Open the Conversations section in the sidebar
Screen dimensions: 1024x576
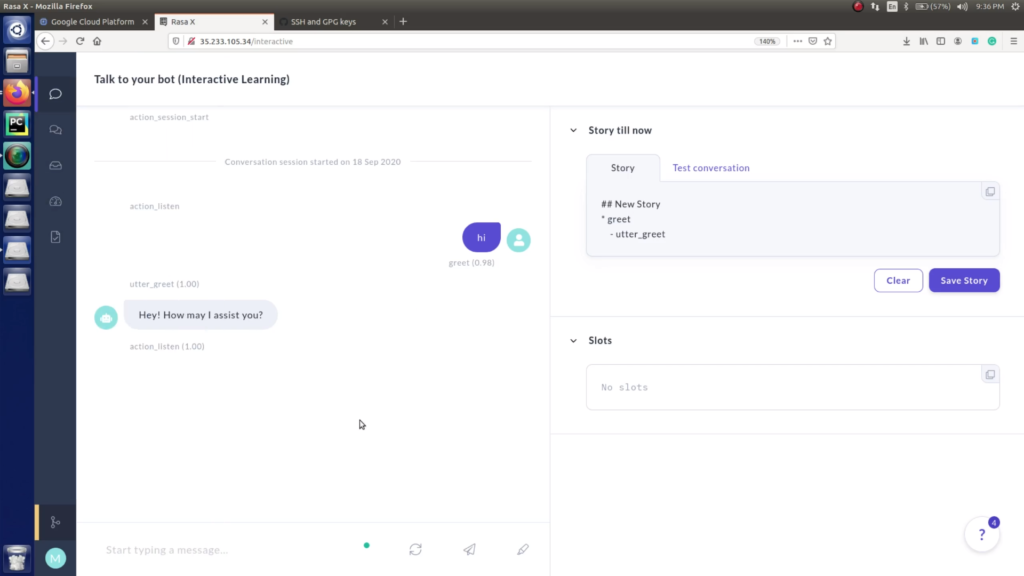(57, 128)
